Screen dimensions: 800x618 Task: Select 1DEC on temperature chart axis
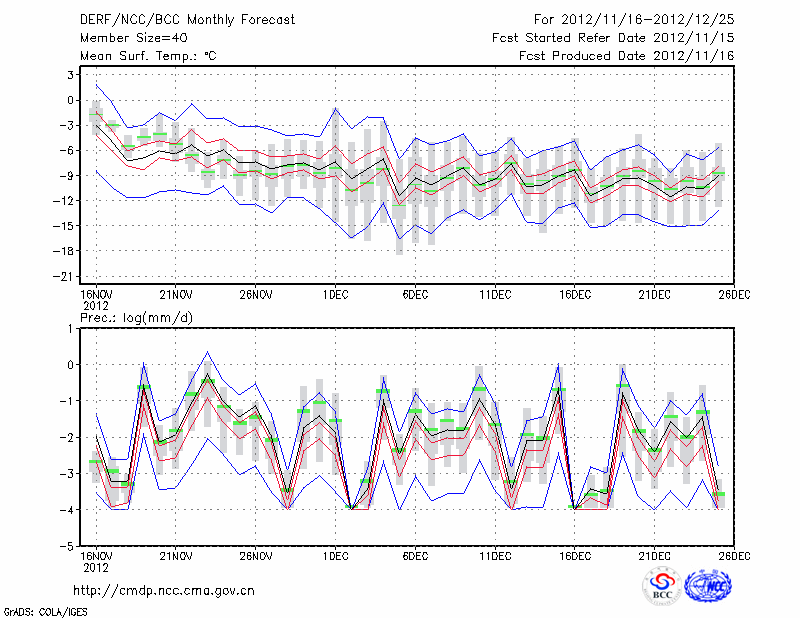(335, 294)
